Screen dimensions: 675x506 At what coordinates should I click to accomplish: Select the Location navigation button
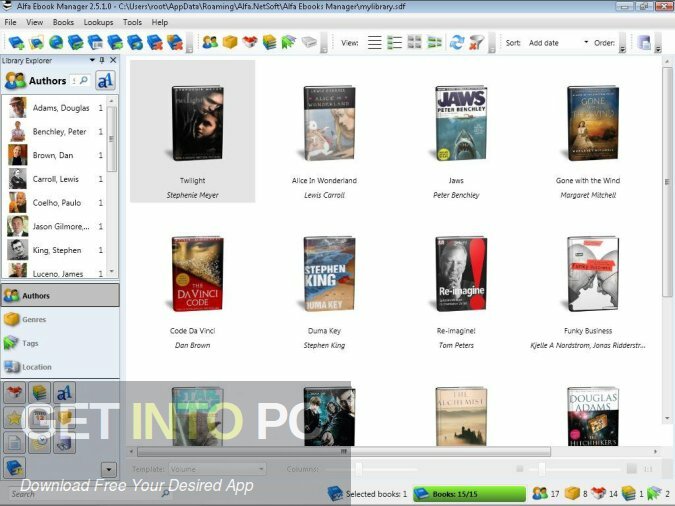point(60,366)
